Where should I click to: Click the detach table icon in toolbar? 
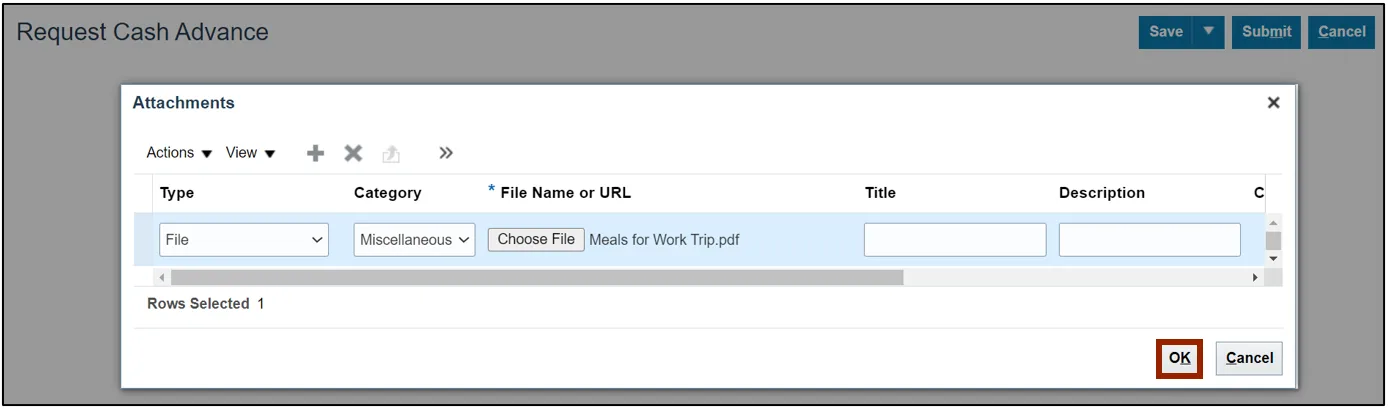point(391,154)
